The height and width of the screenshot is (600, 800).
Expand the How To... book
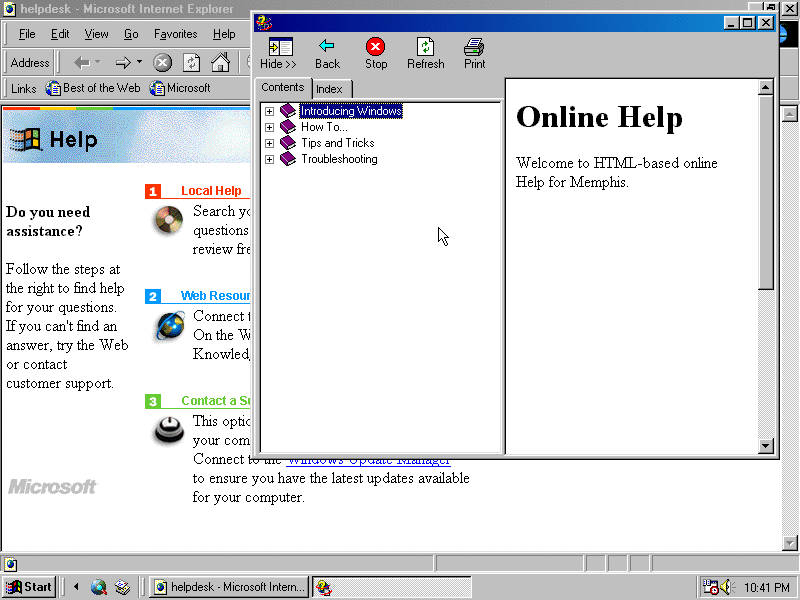tap(269, 127)
